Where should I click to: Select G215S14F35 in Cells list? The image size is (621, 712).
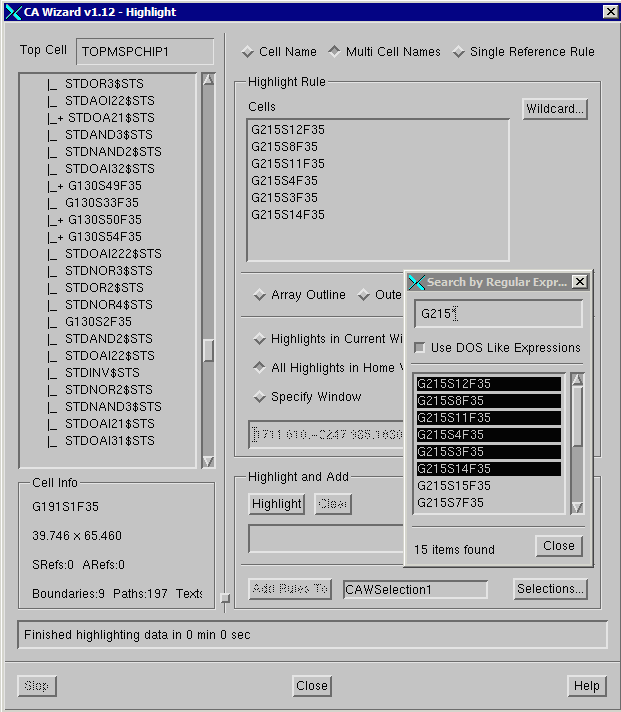point(288,215)
